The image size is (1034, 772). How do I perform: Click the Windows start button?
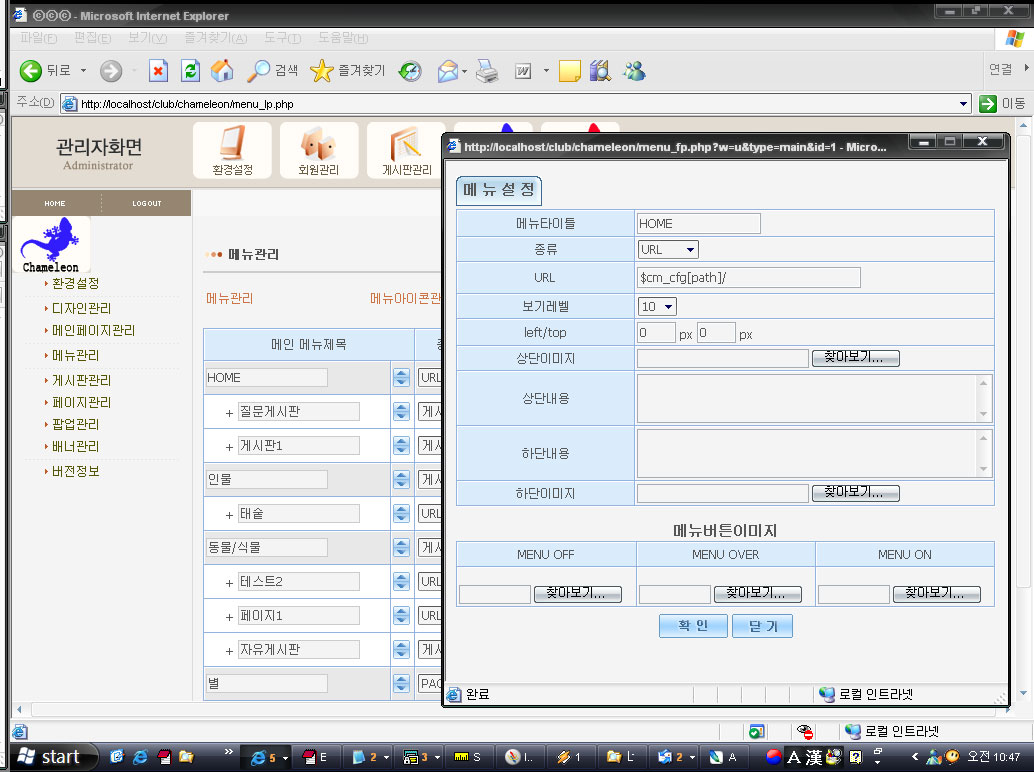tap(48, 757)
